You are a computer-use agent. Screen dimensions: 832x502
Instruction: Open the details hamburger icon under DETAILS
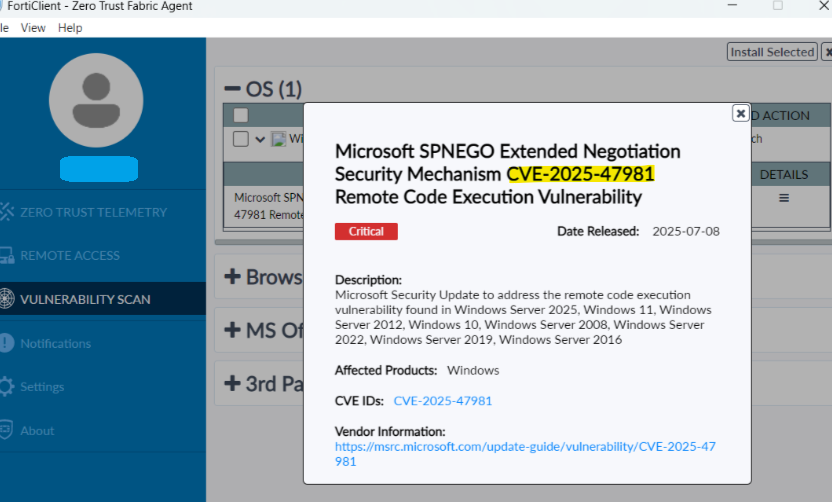pyautogui.click(x=784, y=198)
